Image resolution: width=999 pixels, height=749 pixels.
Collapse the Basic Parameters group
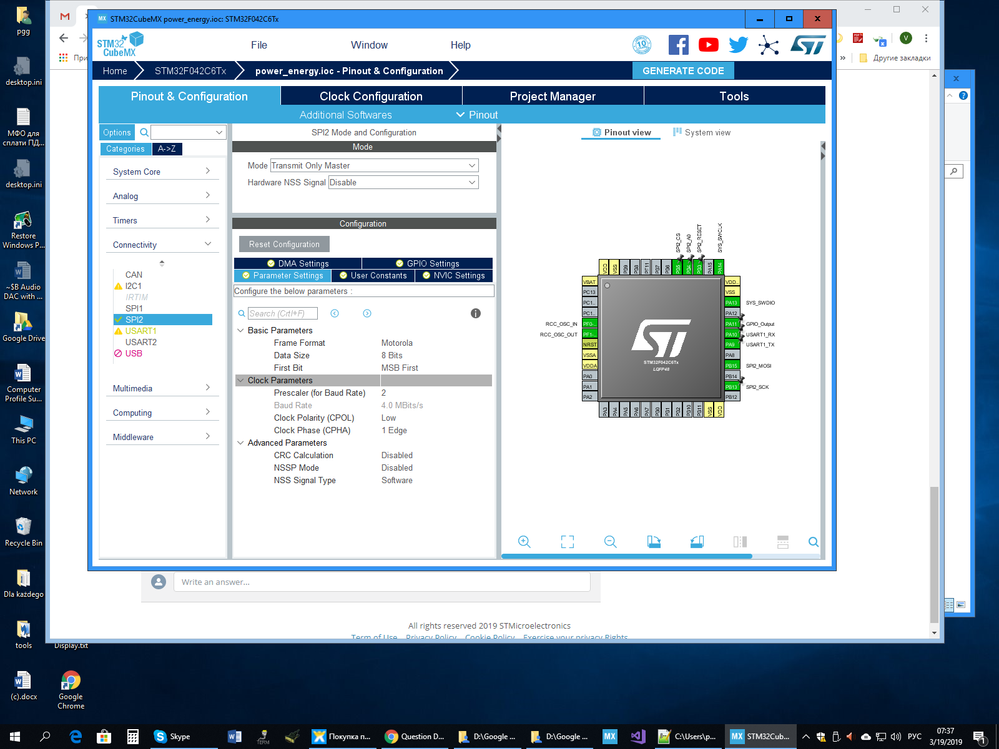point(240,331)
